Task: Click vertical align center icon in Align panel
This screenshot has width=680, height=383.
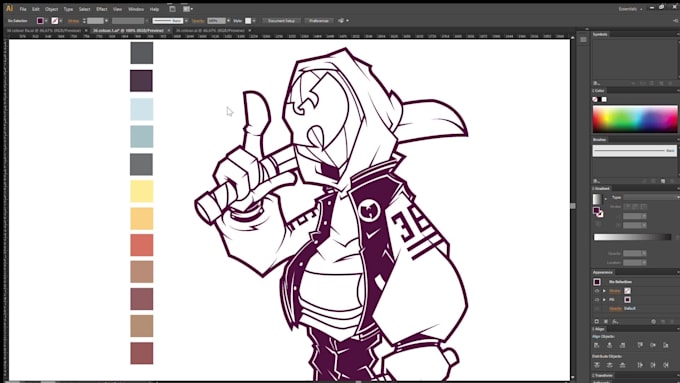Action: click(653, 345)
